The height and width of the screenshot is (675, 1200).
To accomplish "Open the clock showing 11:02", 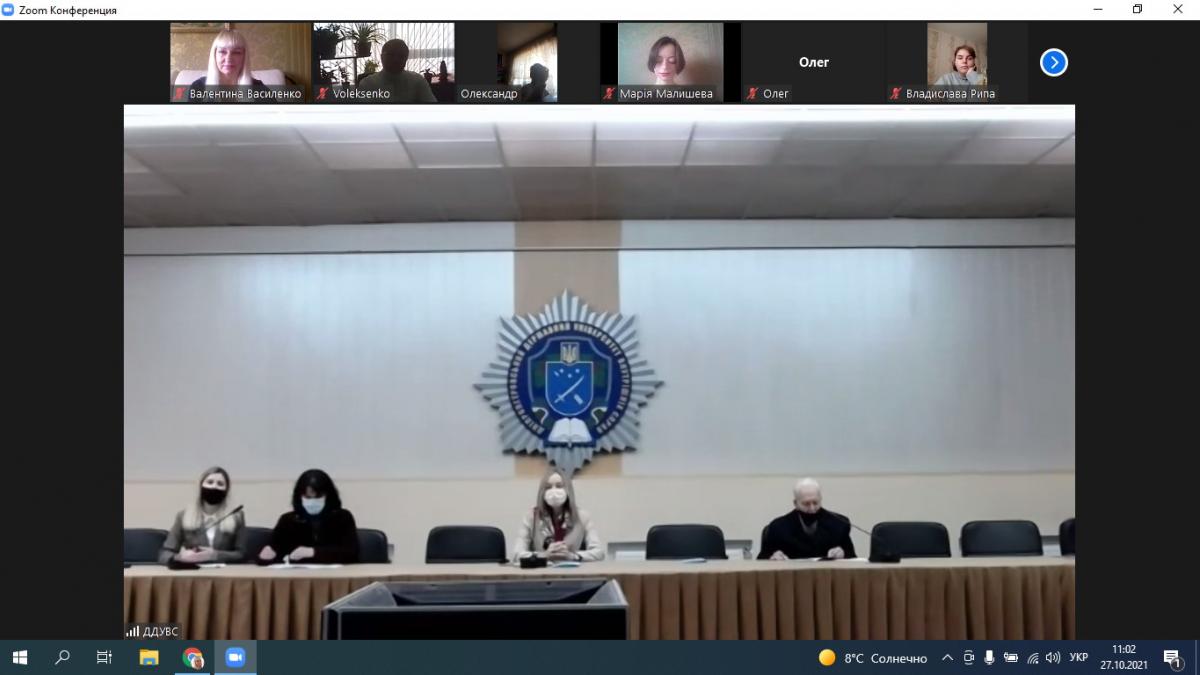I will (x=1124, y=657).
